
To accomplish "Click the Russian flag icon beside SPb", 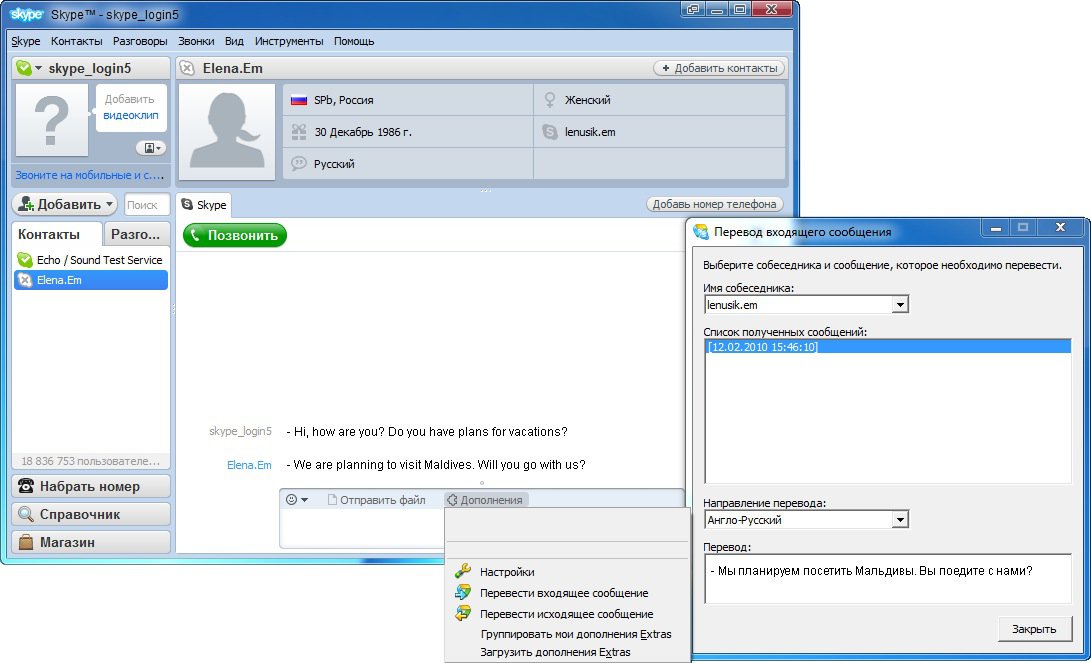I will point(298,100).
